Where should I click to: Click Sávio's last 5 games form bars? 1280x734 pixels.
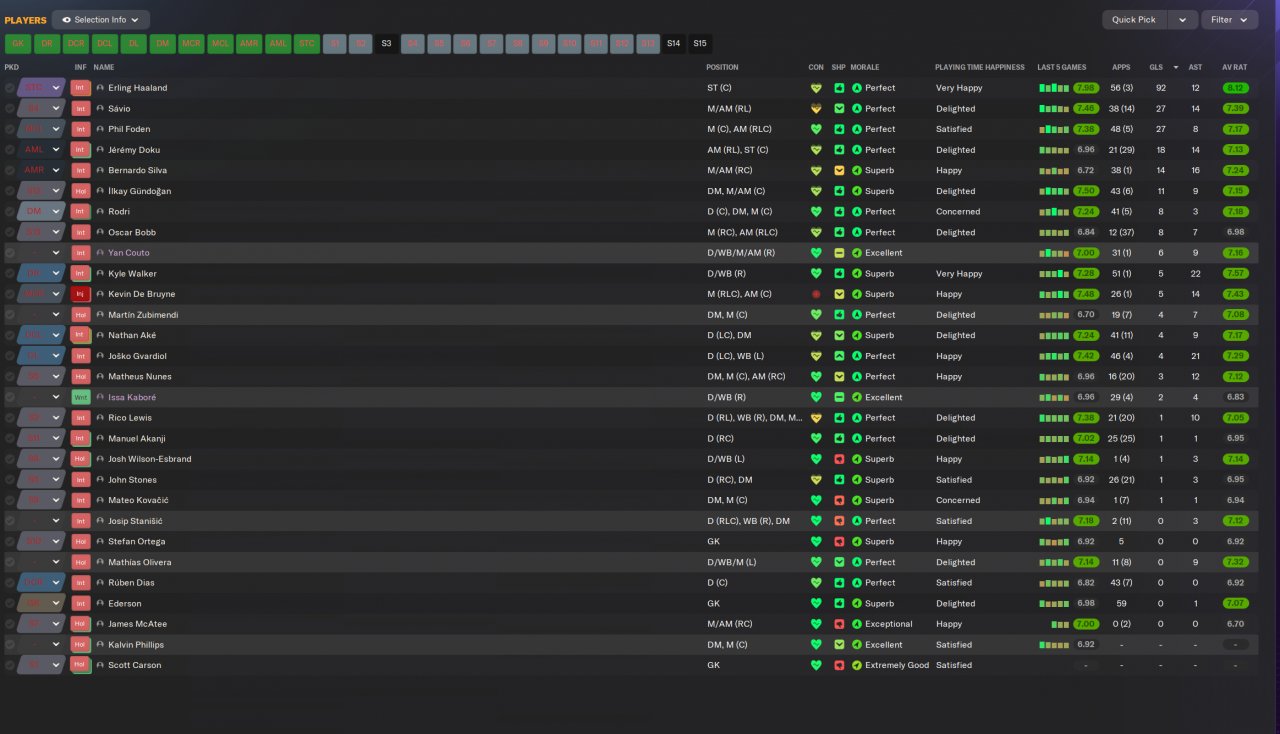[x=1054, y=109]
